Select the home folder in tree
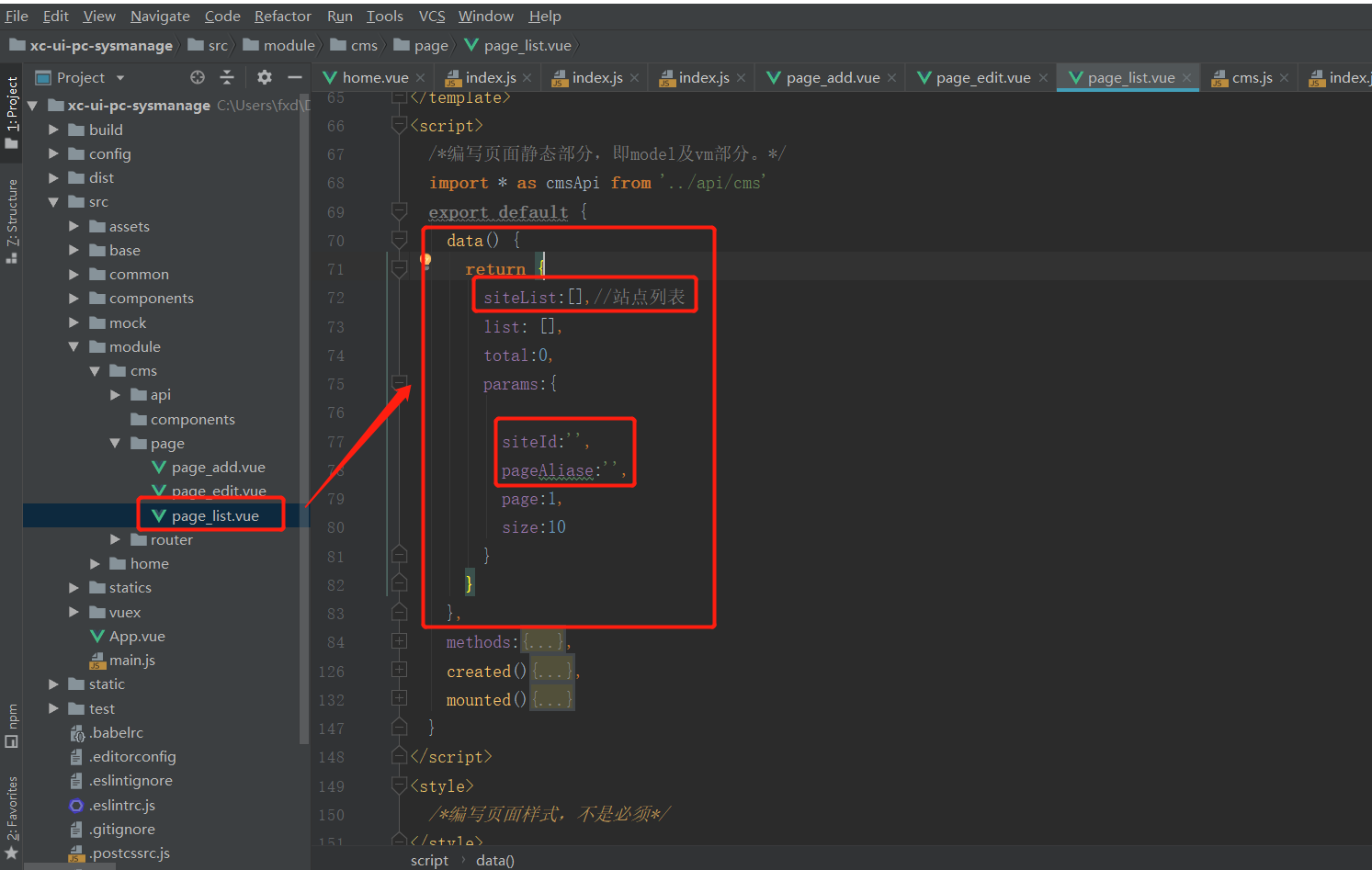This screenshot has height=870, width=1372. pos(140,563)
